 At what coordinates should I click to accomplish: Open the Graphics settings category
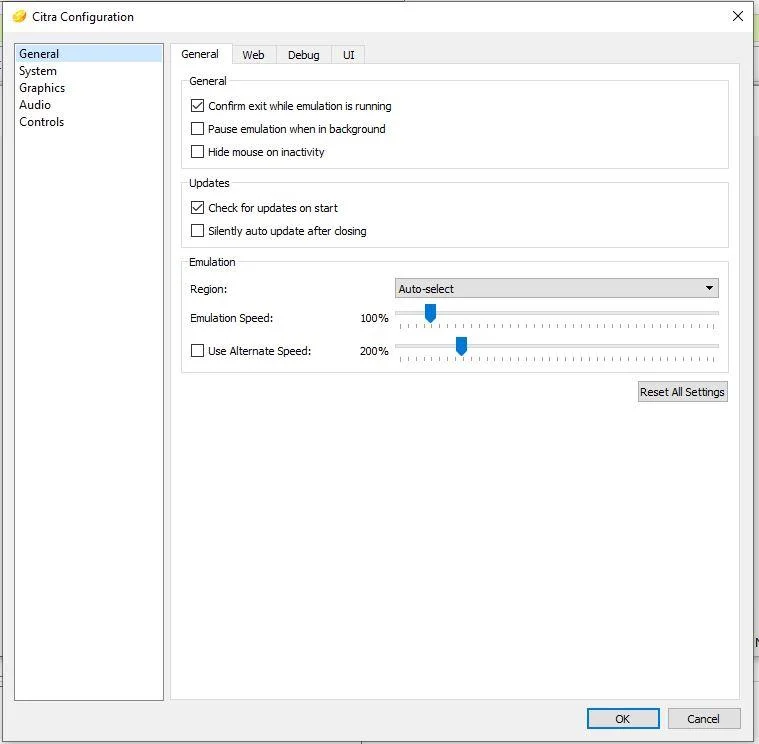89,88
